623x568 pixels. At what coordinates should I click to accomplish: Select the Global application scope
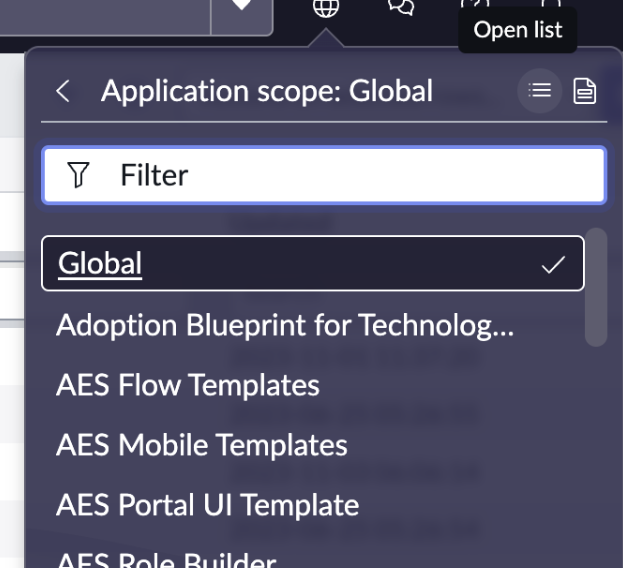pyautogui.click(x=100, y=264)
